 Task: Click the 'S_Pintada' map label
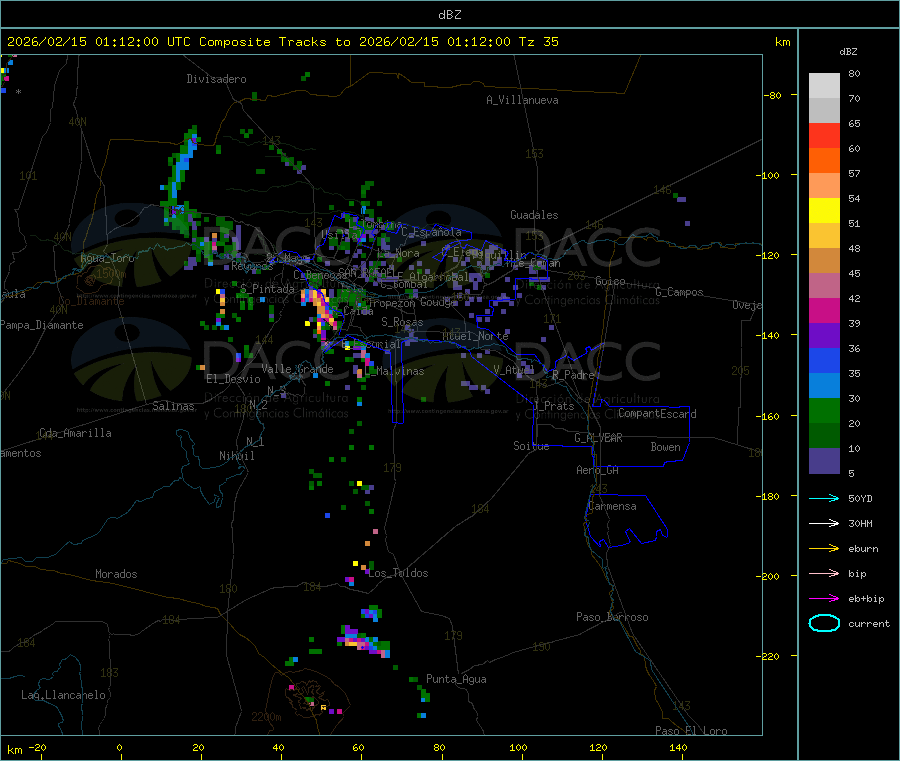pos(267,289)
